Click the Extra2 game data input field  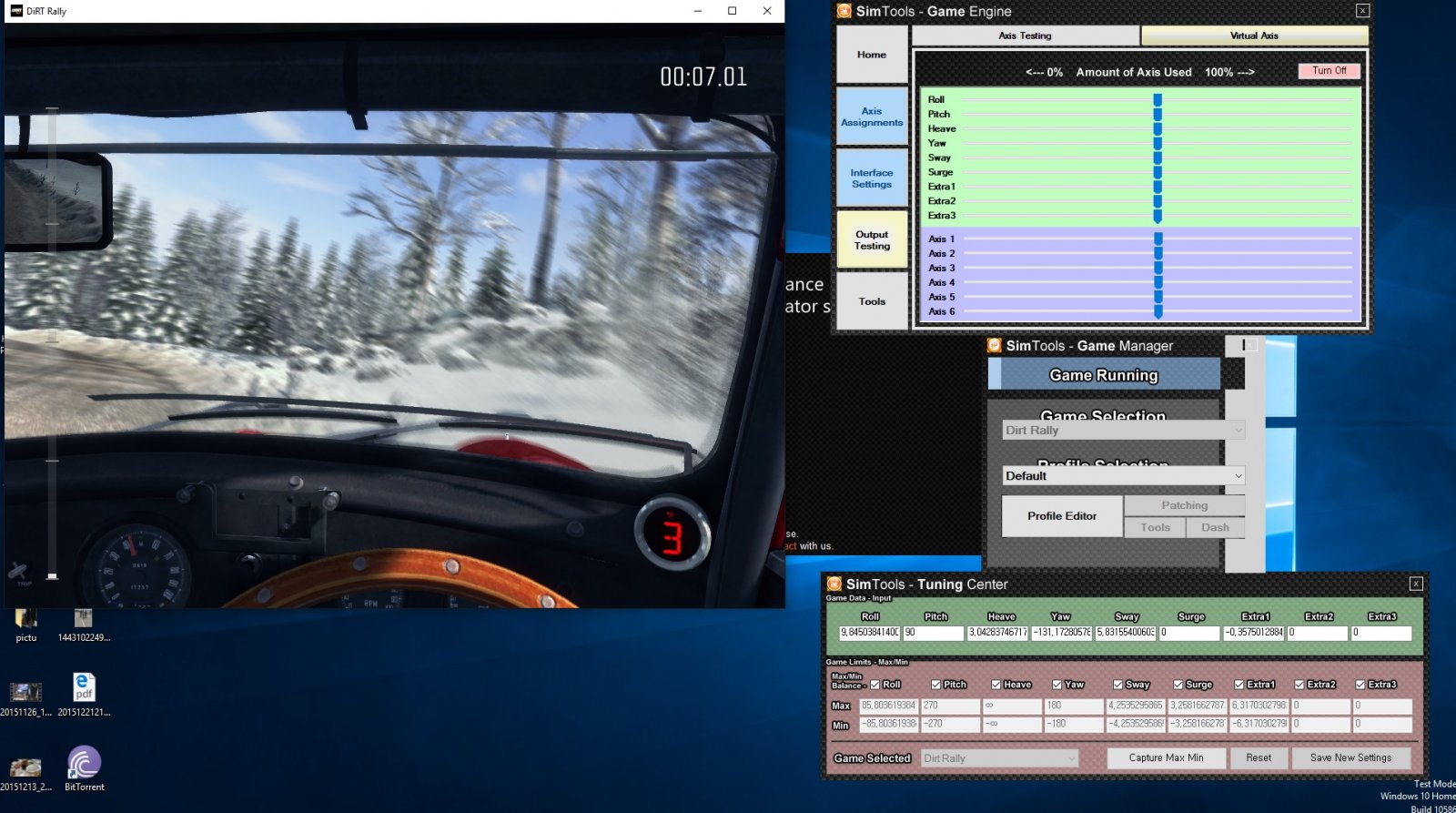tap(1318, 633)
